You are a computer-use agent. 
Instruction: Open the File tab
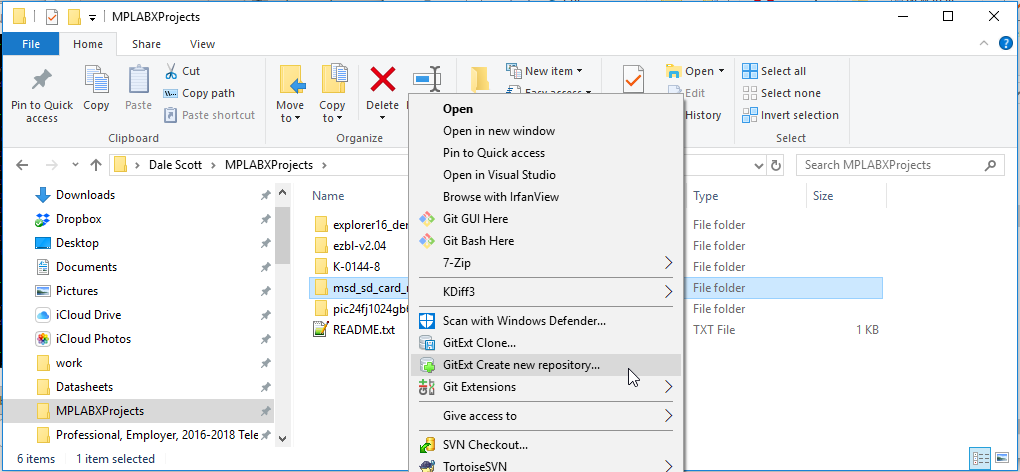[x=31, y=44]
